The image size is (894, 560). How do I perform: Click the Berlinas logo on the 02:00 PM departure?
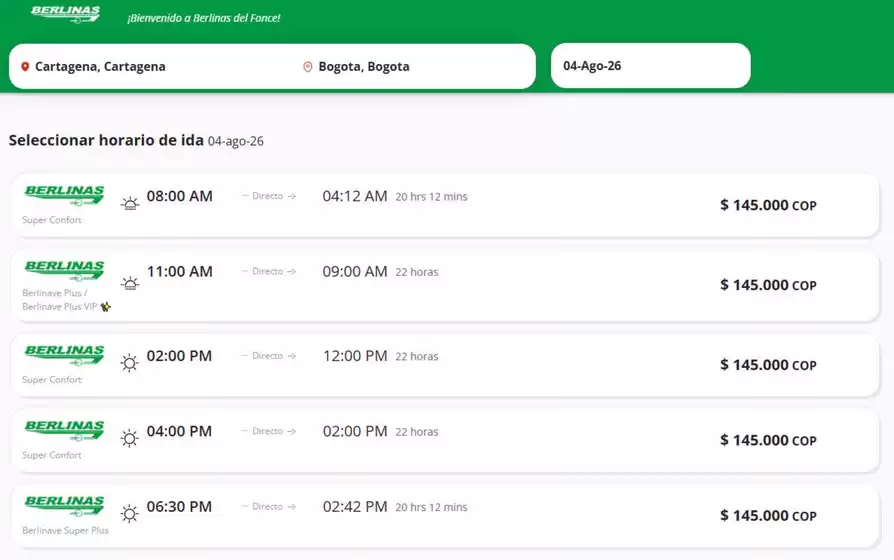click(x=64, y=355)
